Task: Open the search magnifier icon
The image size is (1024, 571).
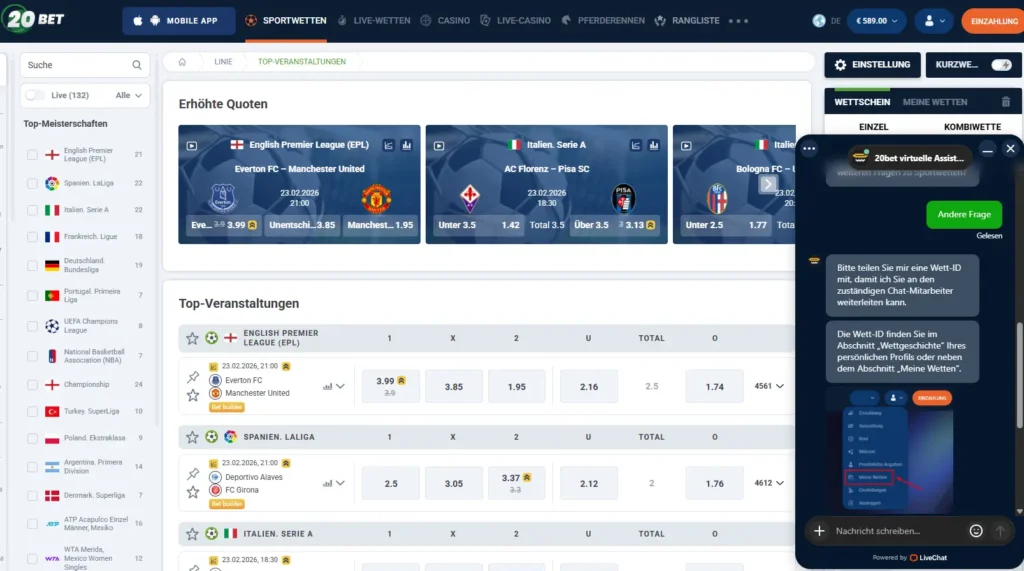Action: click(x=136, y=65)
